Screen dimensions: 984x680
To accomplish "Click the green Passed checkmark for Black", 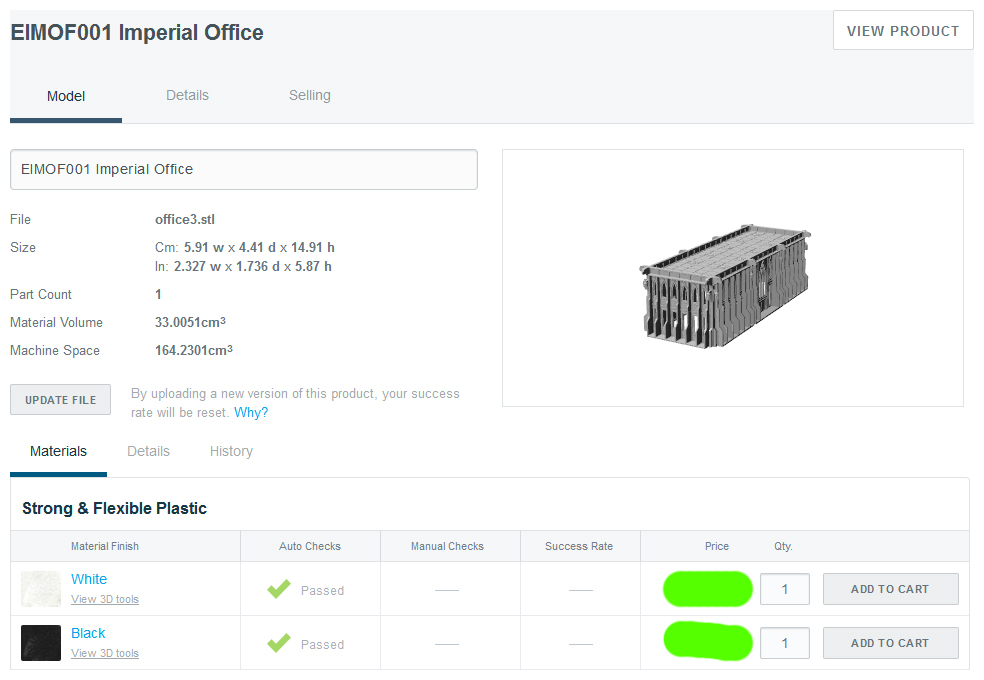I will pyautogui.click(x=279, y=644).
